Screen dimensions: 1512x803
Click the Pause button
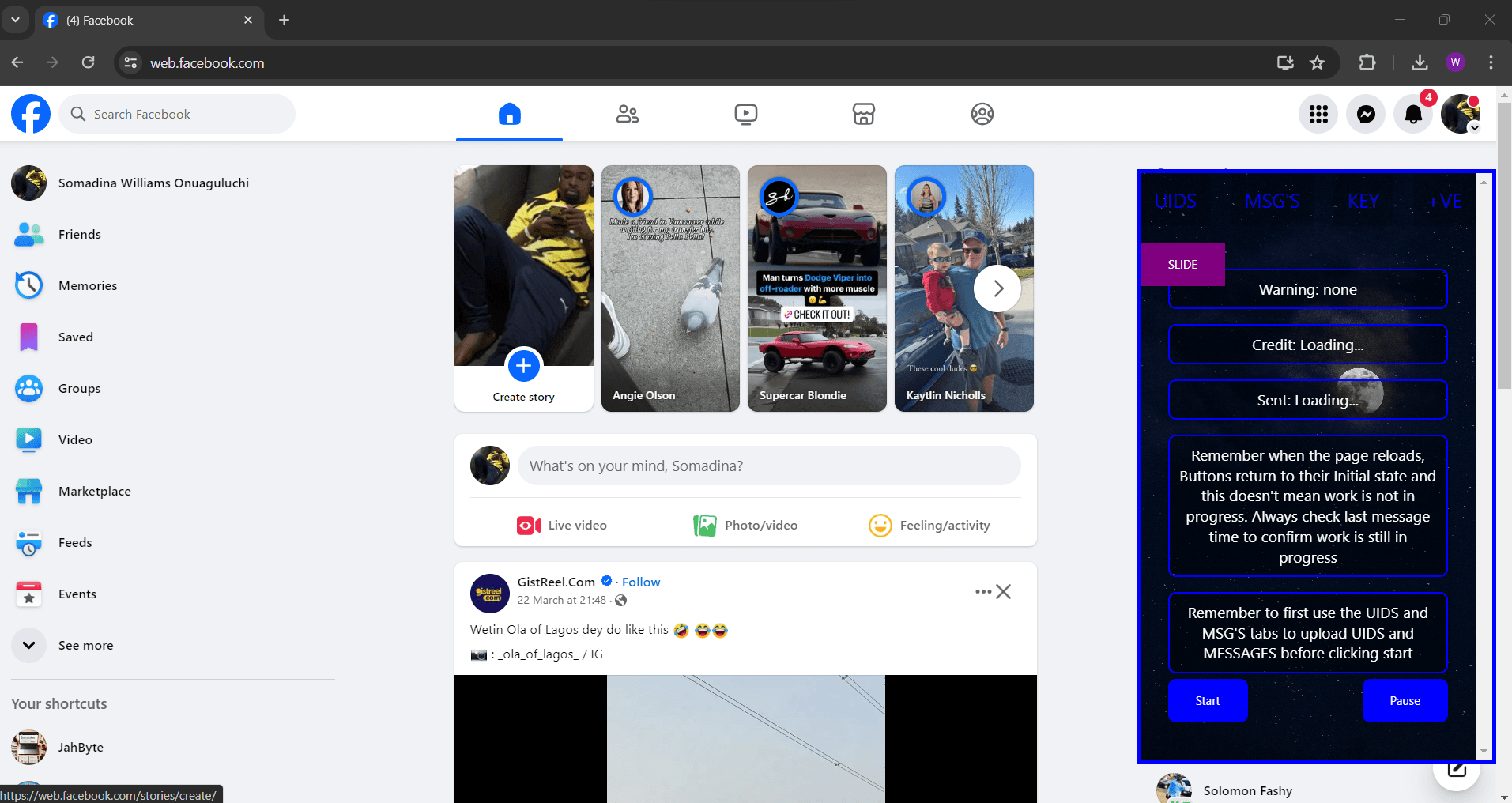coord(1405,701)
